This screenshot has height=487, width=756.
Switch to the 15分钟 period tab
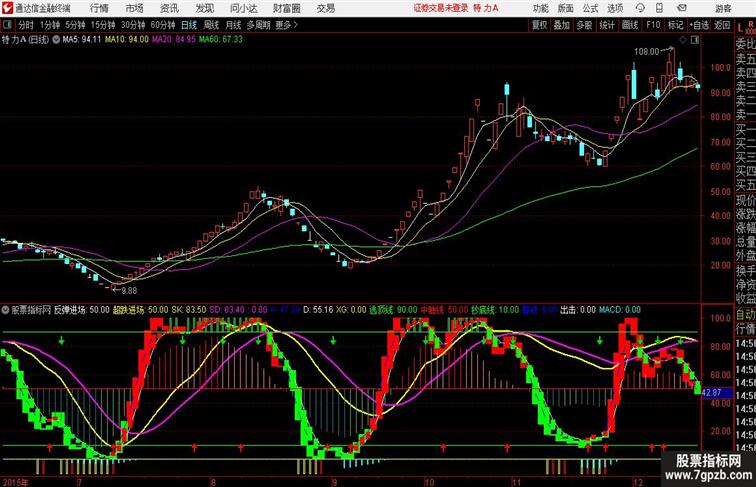click(x=103, y=25)
